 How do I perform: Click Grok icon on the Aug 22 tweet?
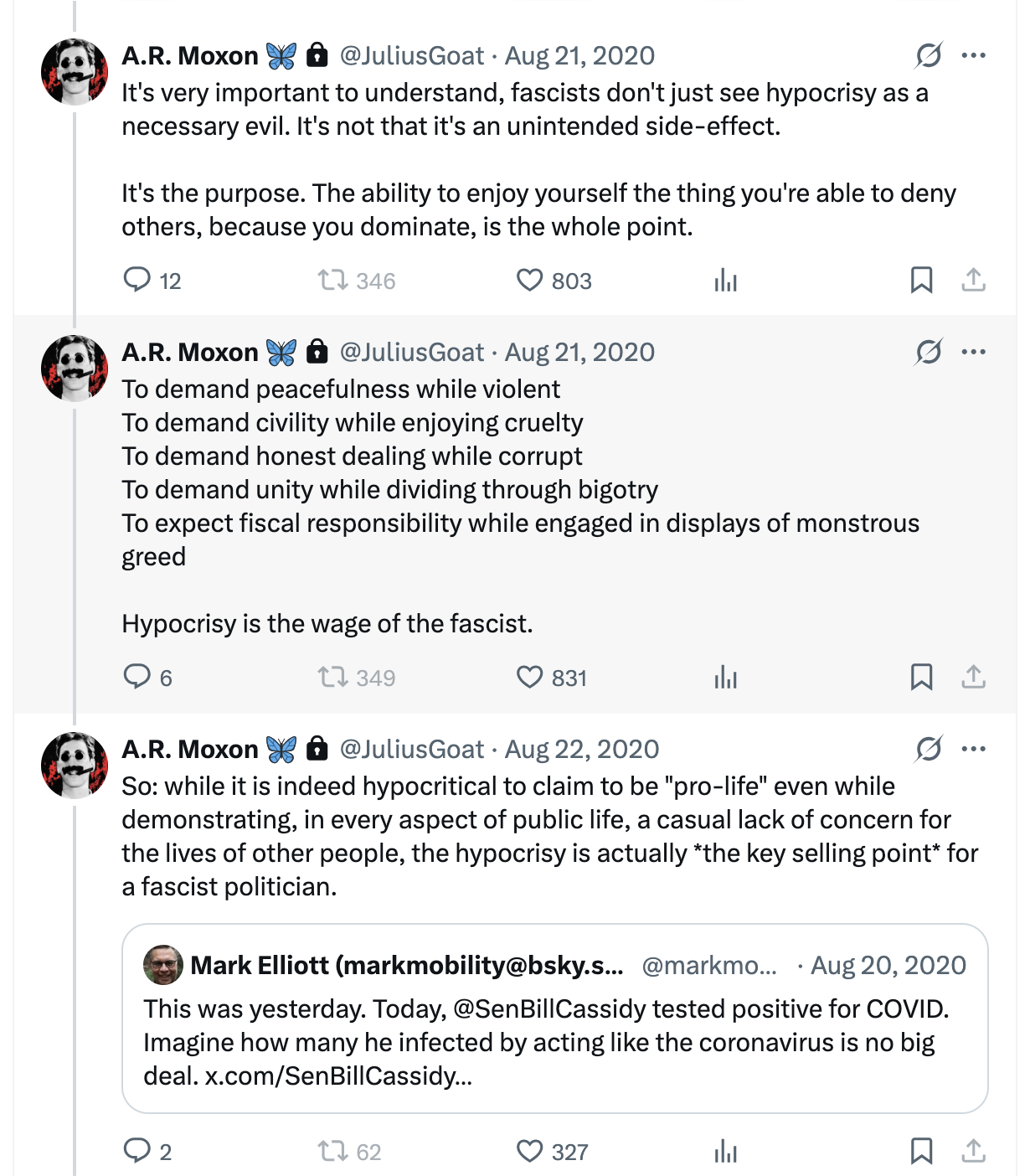(929, 749)
